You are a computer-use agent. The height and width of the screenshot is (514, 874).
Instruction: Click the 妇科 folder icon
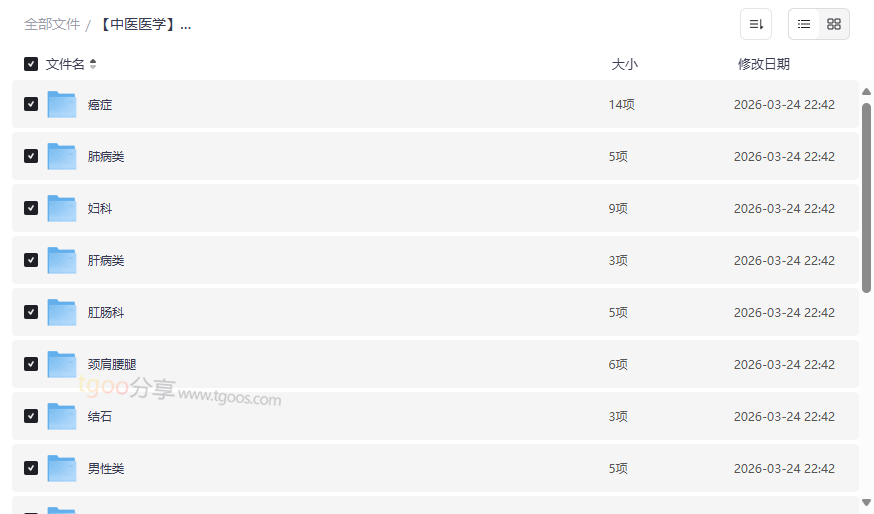[62, 208]
